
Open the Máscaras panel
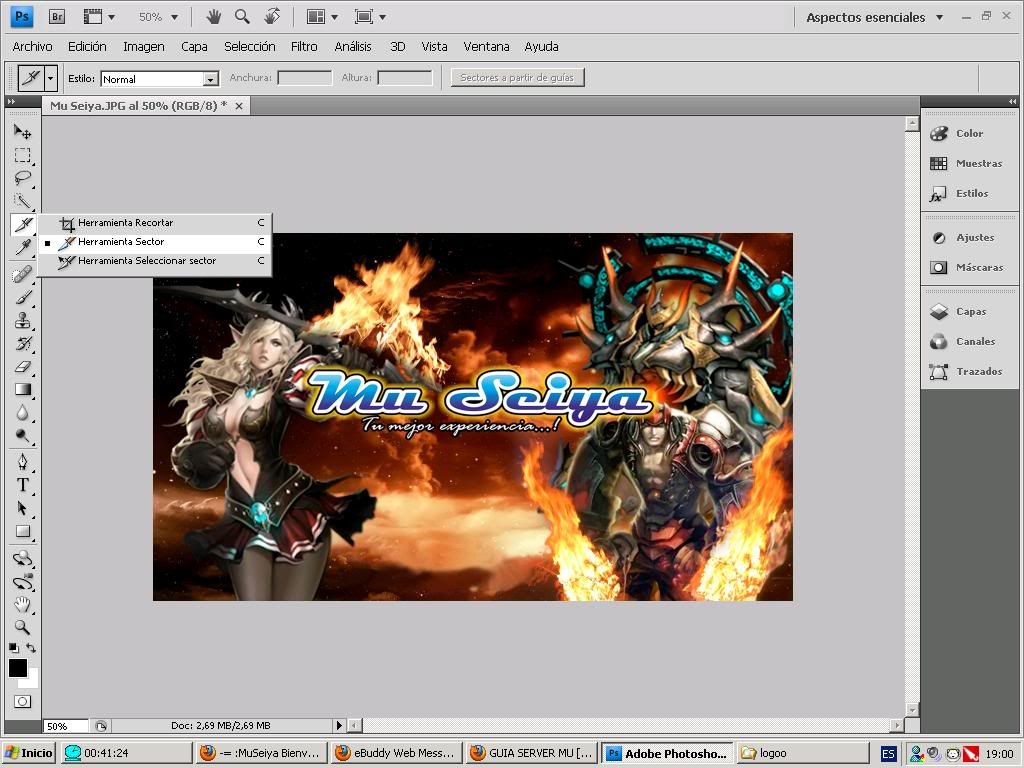pos(970,267)
